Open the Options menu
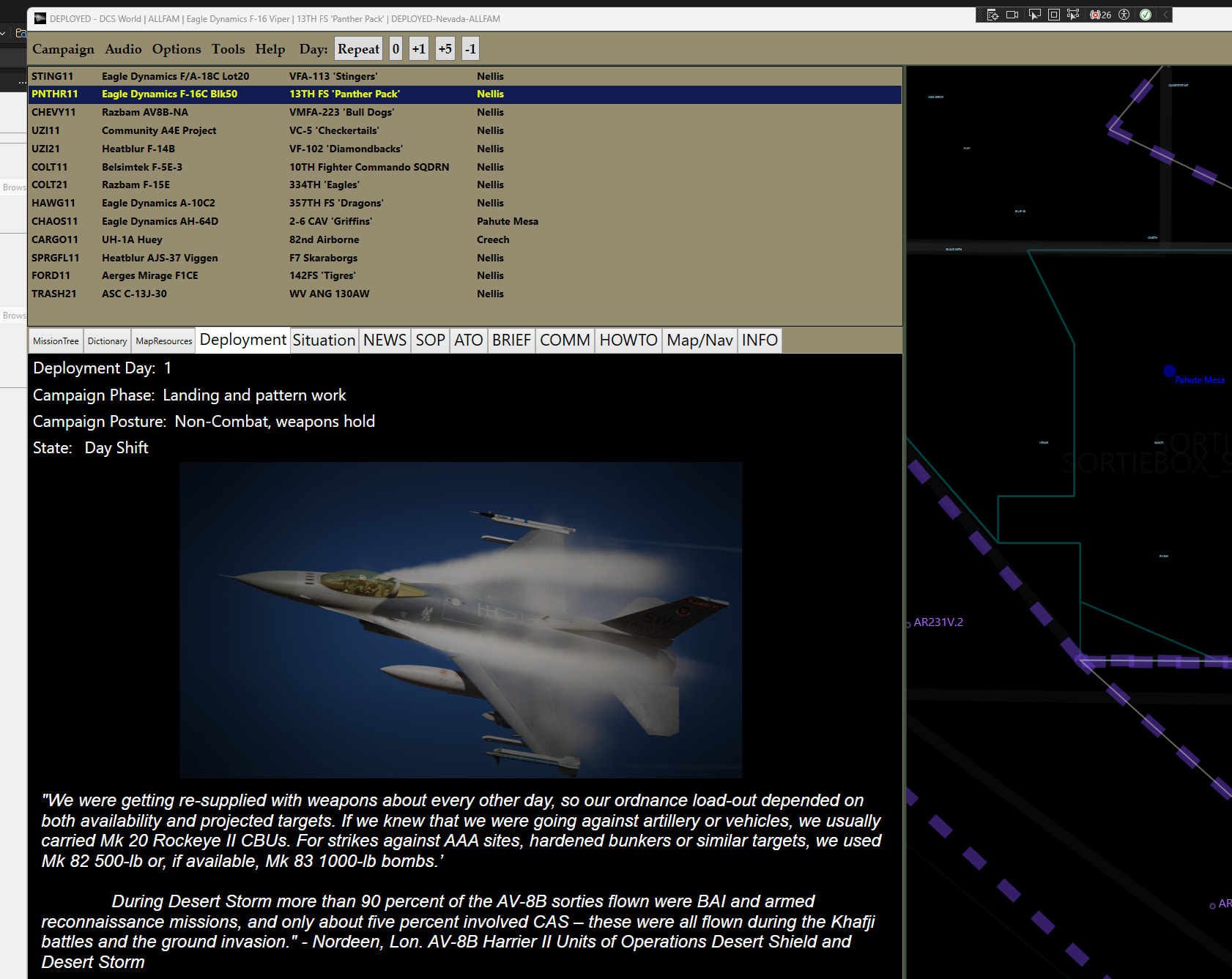This screenshot has width=1232, height=979. (x=176, y=49)
